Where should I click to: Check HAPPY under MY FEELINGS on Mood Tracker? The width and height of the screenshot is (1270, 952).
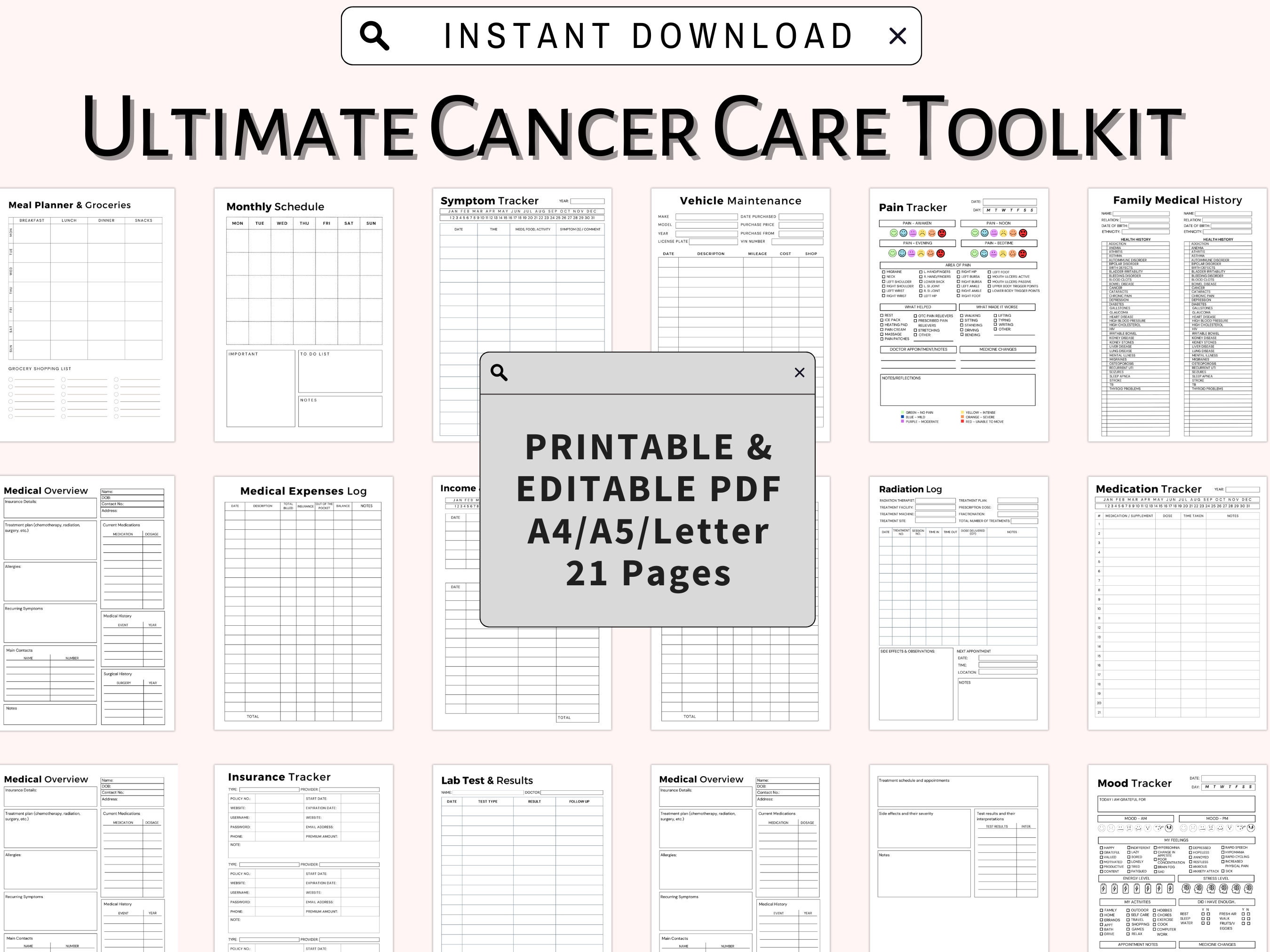[x=1102, y=848]
